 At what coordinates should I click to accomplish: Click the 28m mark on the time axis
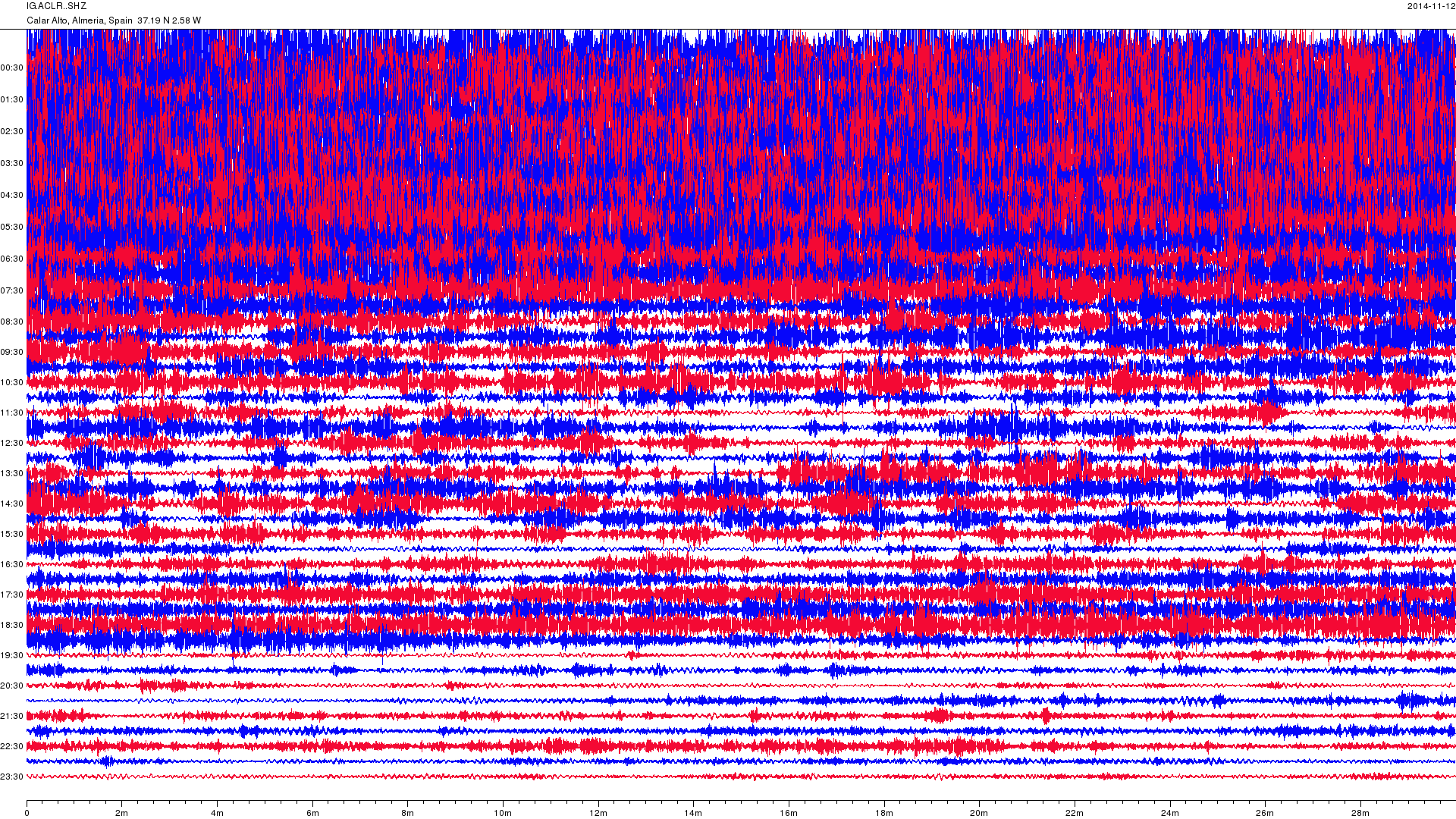click(1360, 814)
